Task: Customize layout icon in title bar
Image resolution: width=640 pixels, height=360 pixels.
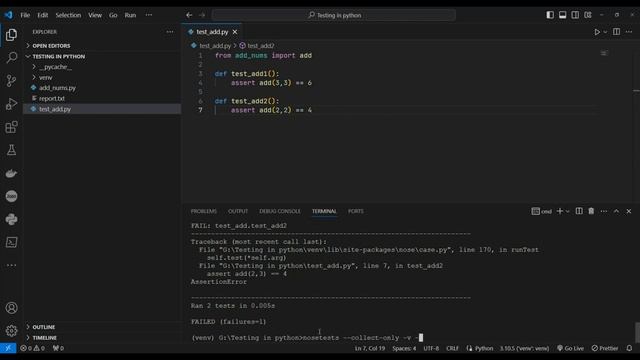Action: tap(588, 15)
